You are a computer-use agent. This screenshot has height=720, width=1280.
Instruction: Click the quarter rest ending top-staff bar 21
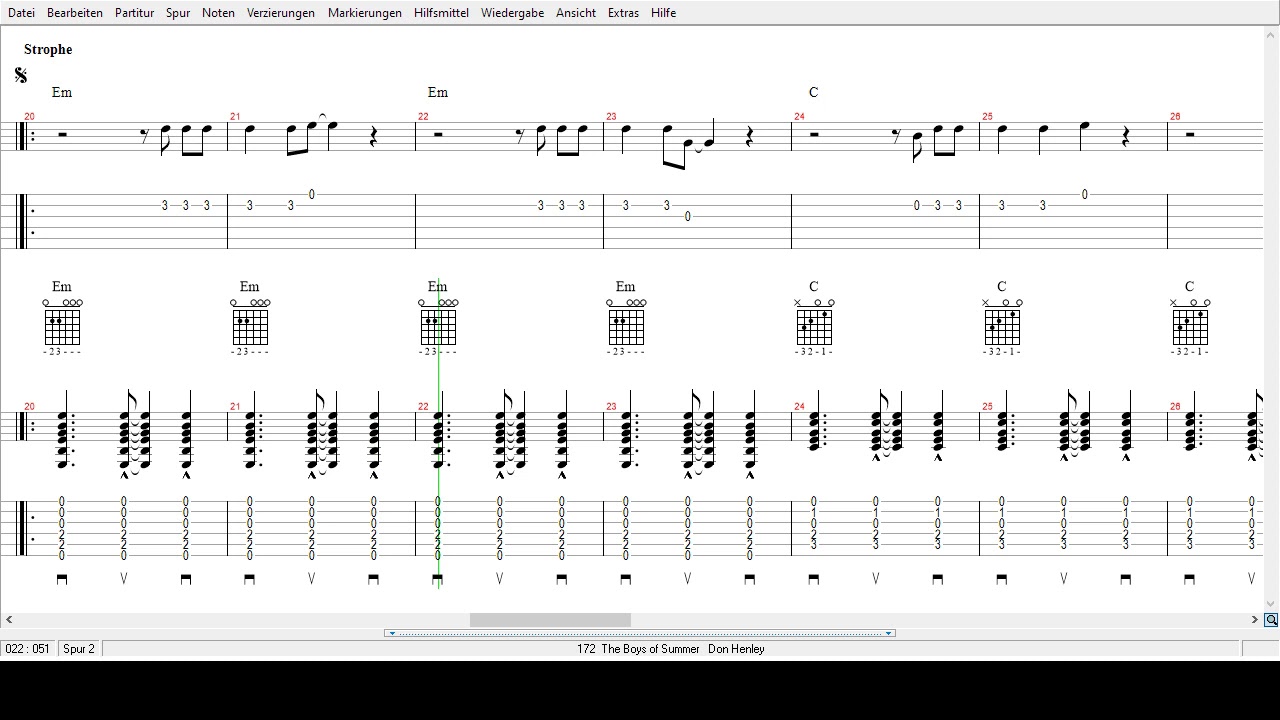click(374, 138)
